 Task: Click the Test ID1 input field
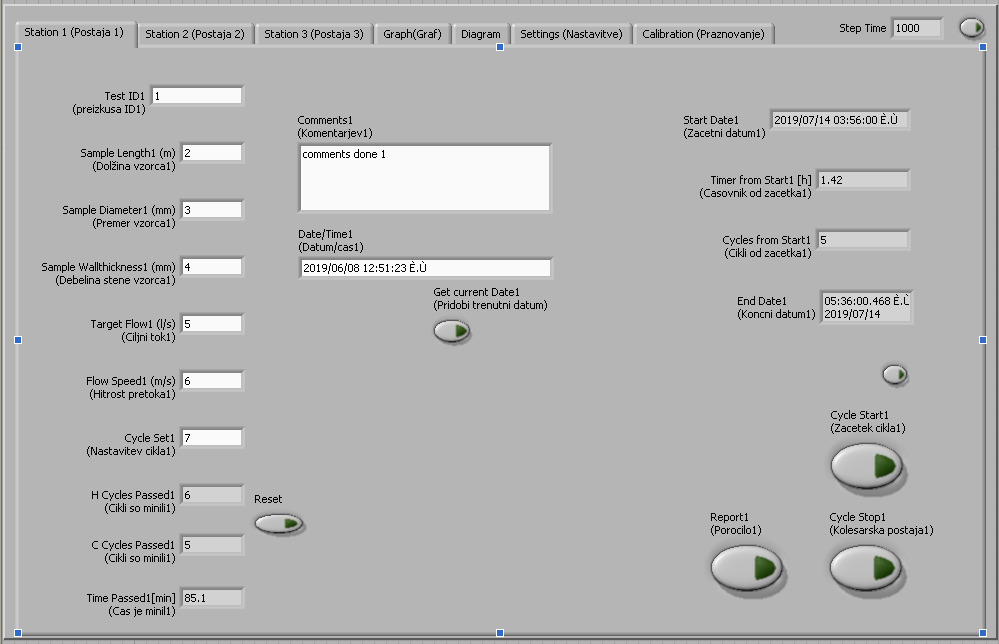coord(196,96)
